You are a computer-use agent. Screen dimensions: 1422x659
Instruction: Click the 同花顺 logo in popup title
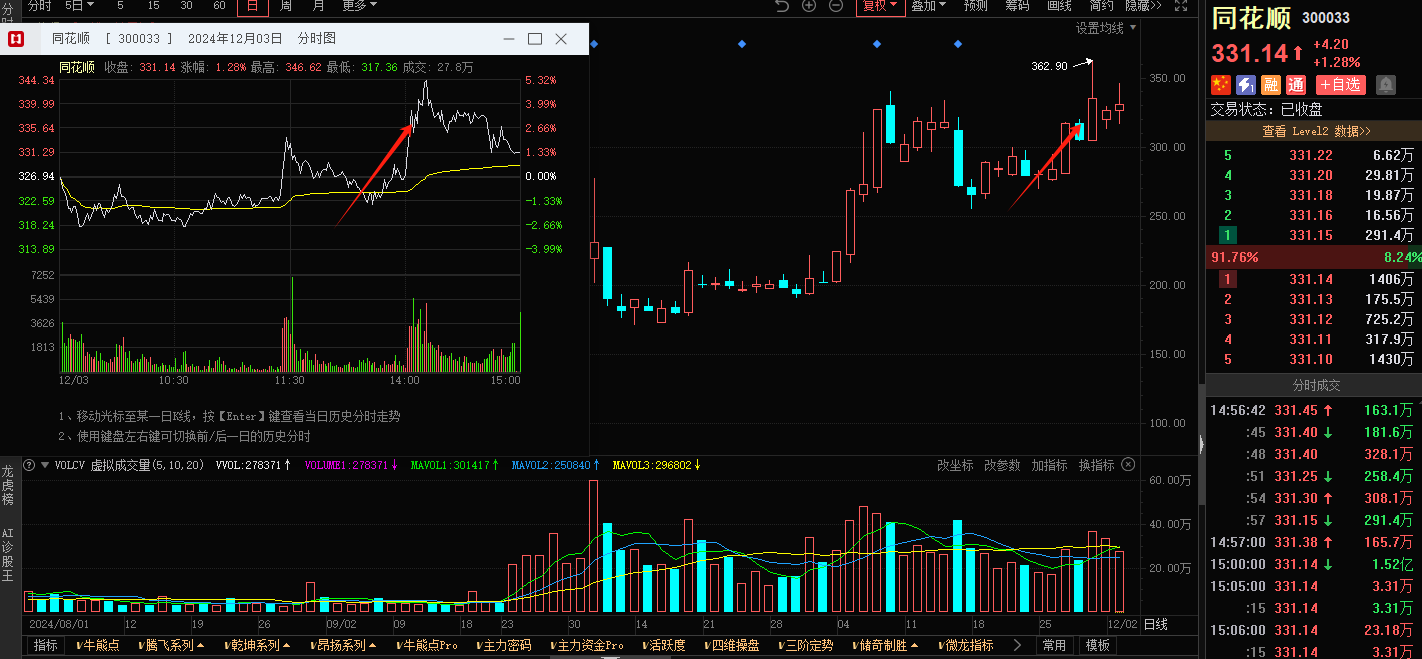(x=17, y=39)
